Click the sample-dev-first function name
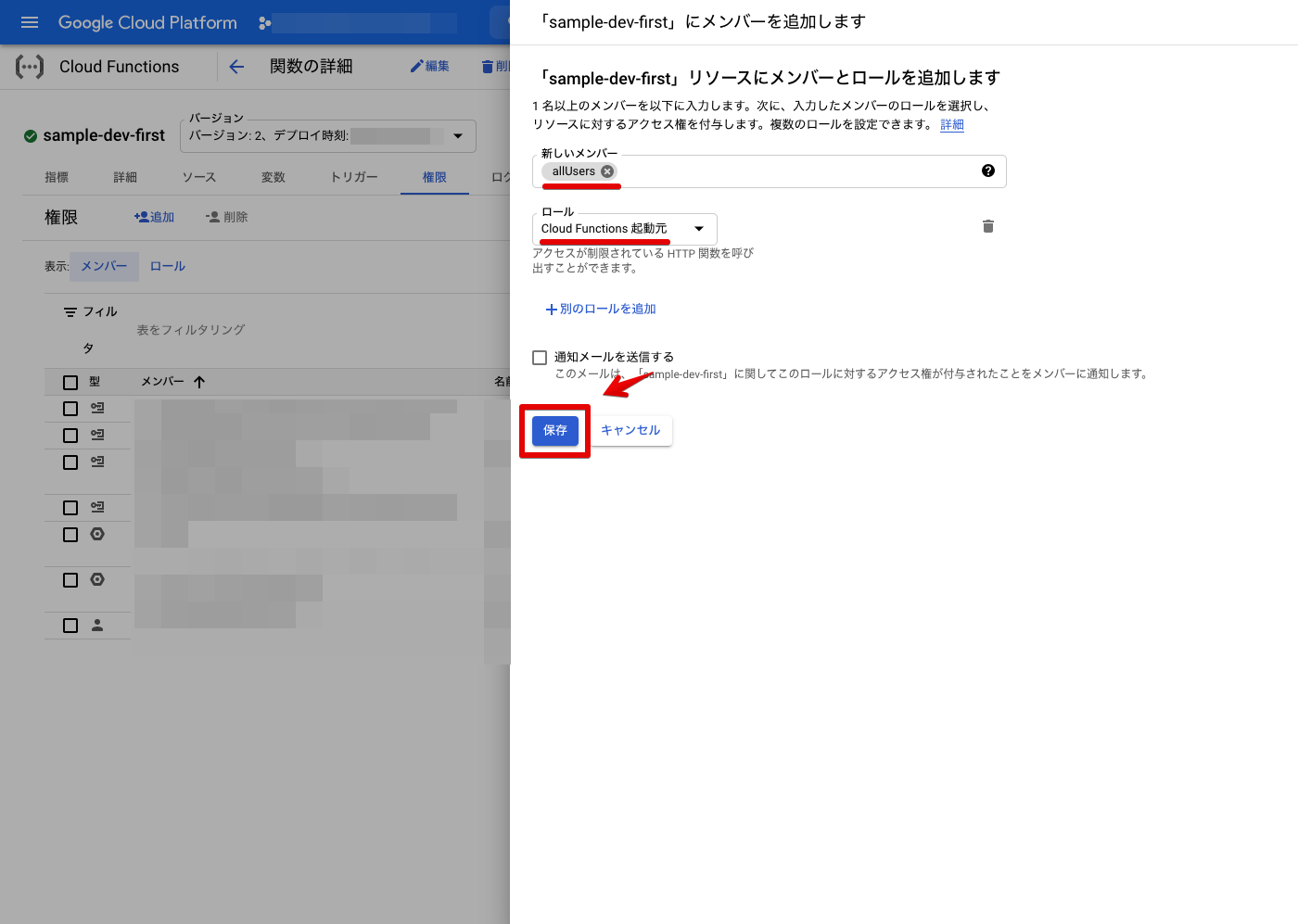Viewport: 1298px width, 924px height. [104, 135]
